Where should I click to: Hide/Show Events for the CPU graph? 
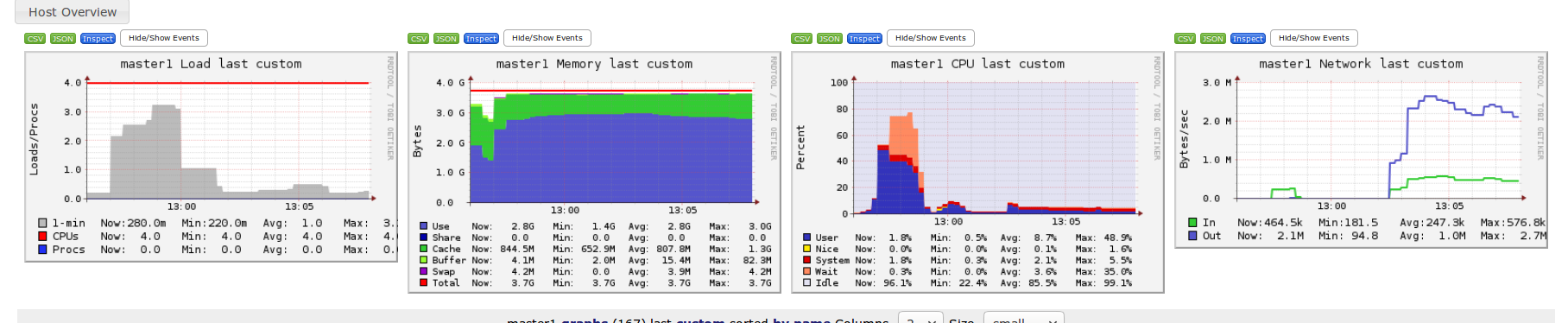[x=931, y=38]
